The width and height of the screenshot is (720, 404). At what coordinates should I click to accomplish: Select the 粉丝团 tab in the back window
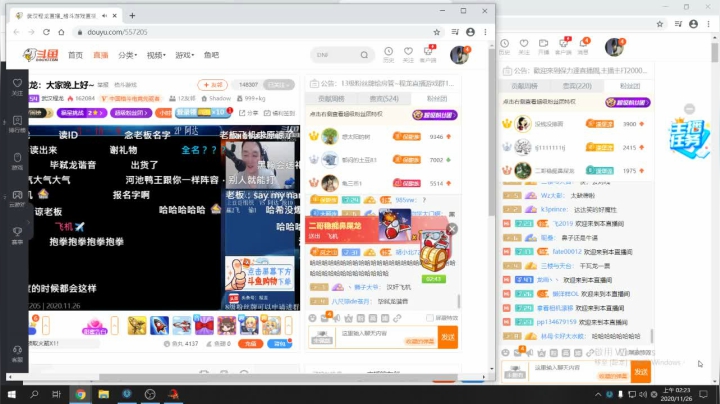[630, 86]
